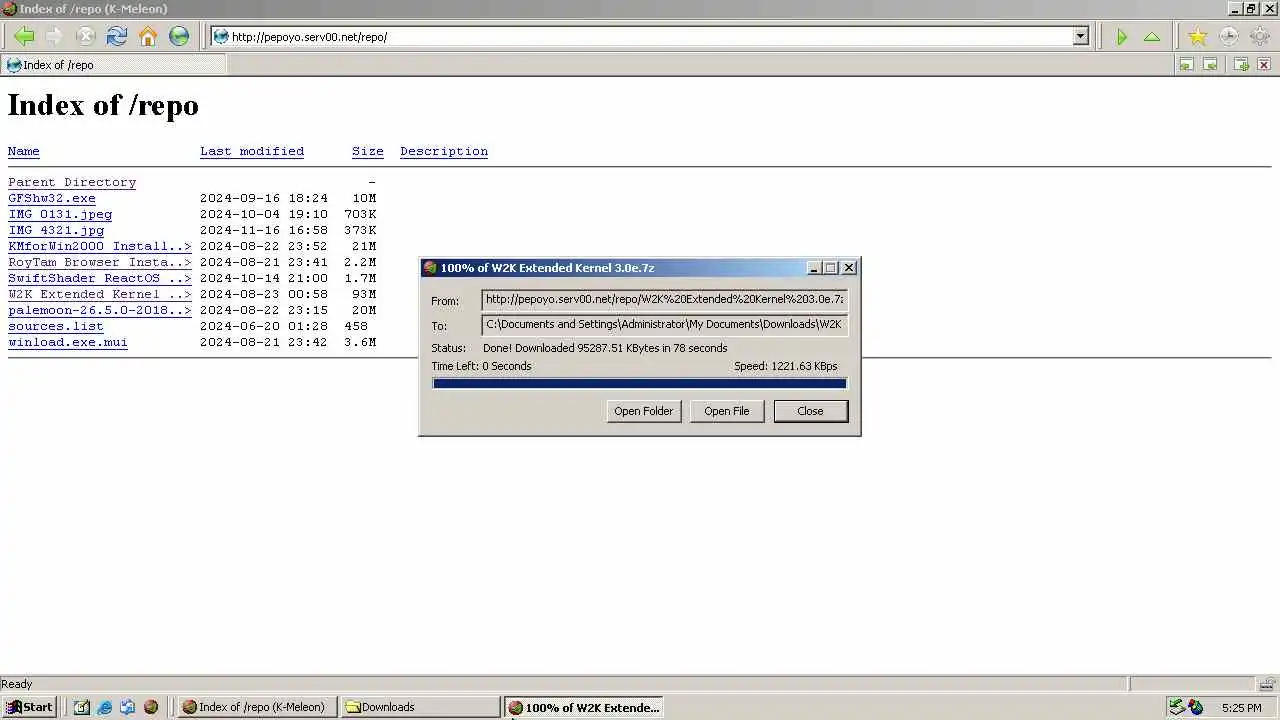Launch Internet Explorer from quick launch

[105, 707]
